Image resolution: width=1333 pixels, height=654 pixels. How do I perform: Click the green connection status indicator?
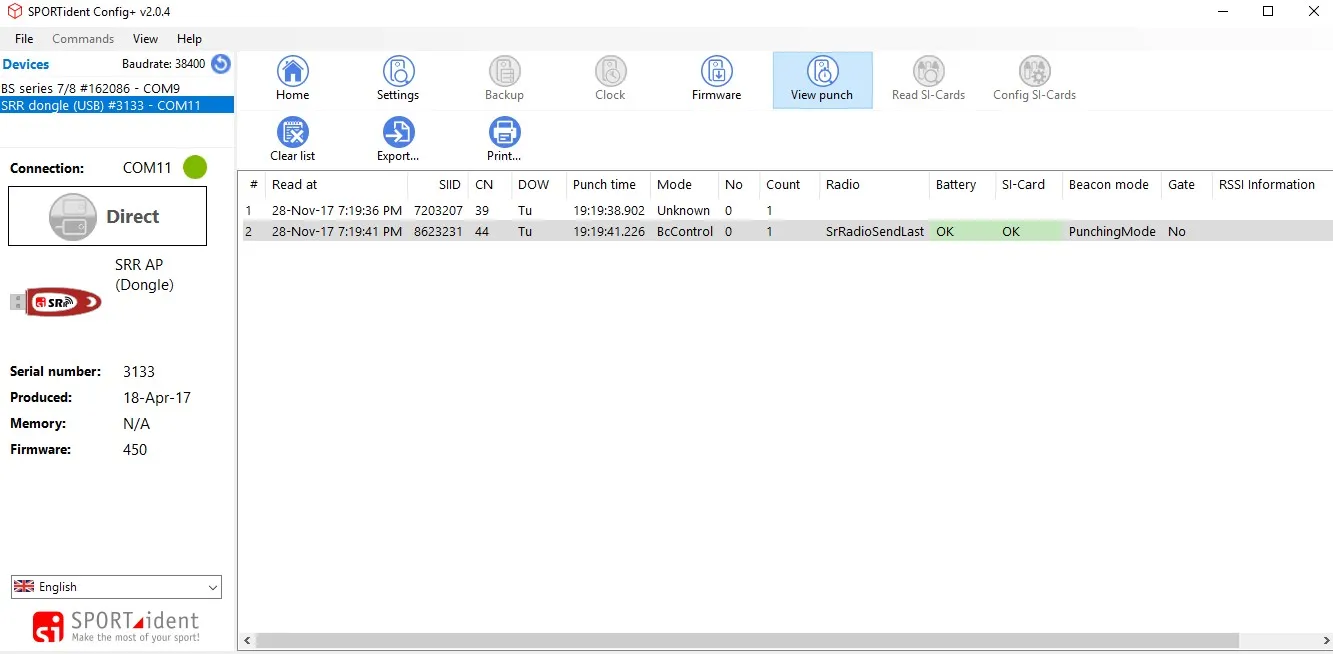click(x=195, y=167)
